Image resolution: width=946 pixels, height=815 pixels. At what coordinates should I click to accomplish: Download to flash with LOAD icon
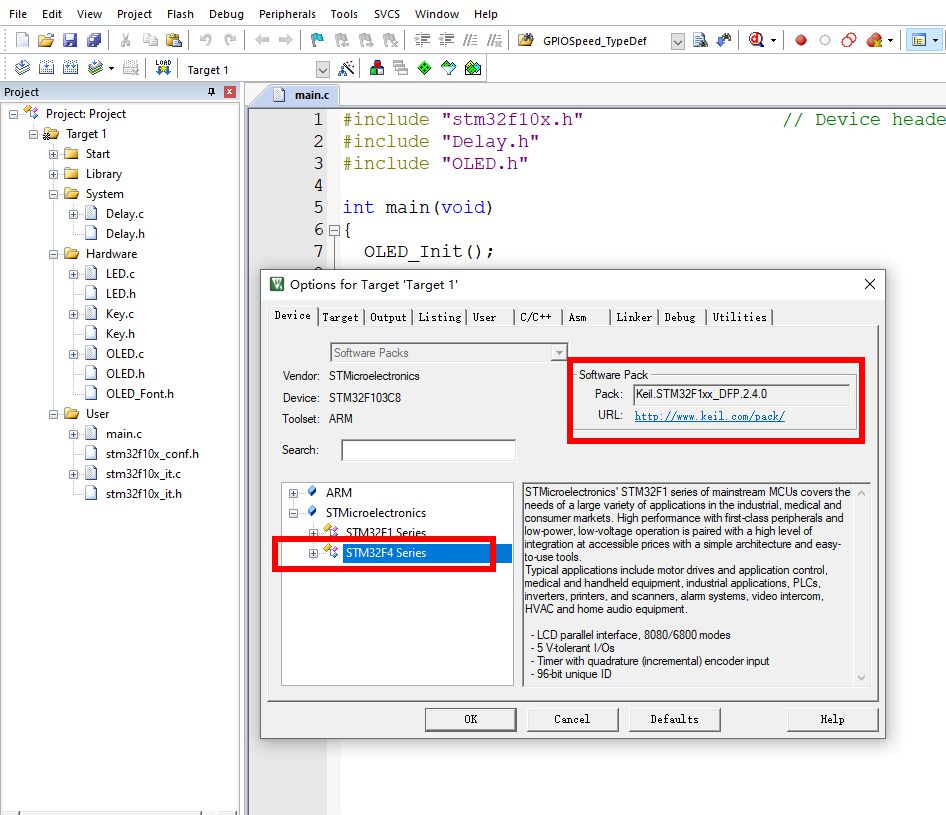tap(163, 68)
